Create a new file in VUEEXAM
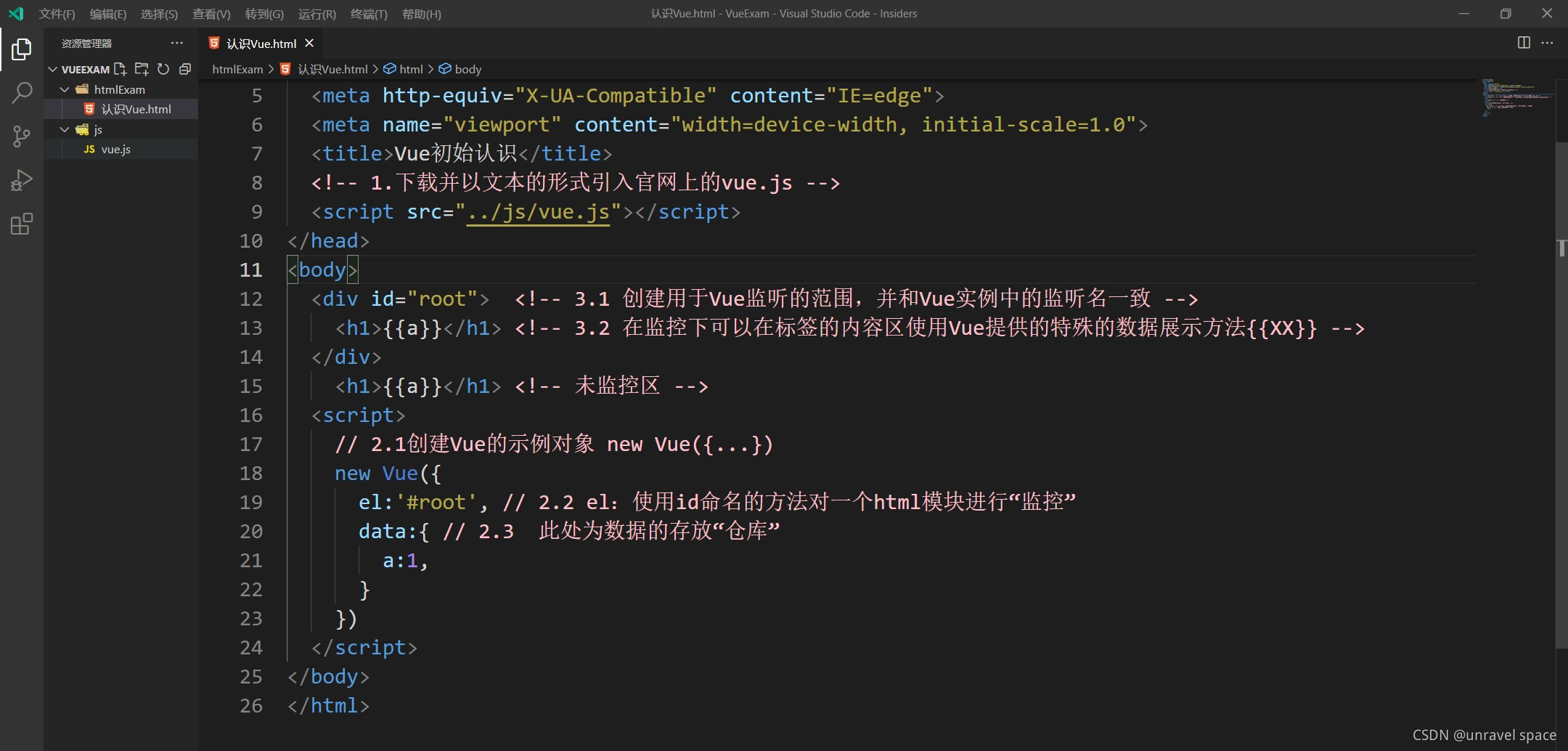1568x751 pixels. (x=121, y=69)
